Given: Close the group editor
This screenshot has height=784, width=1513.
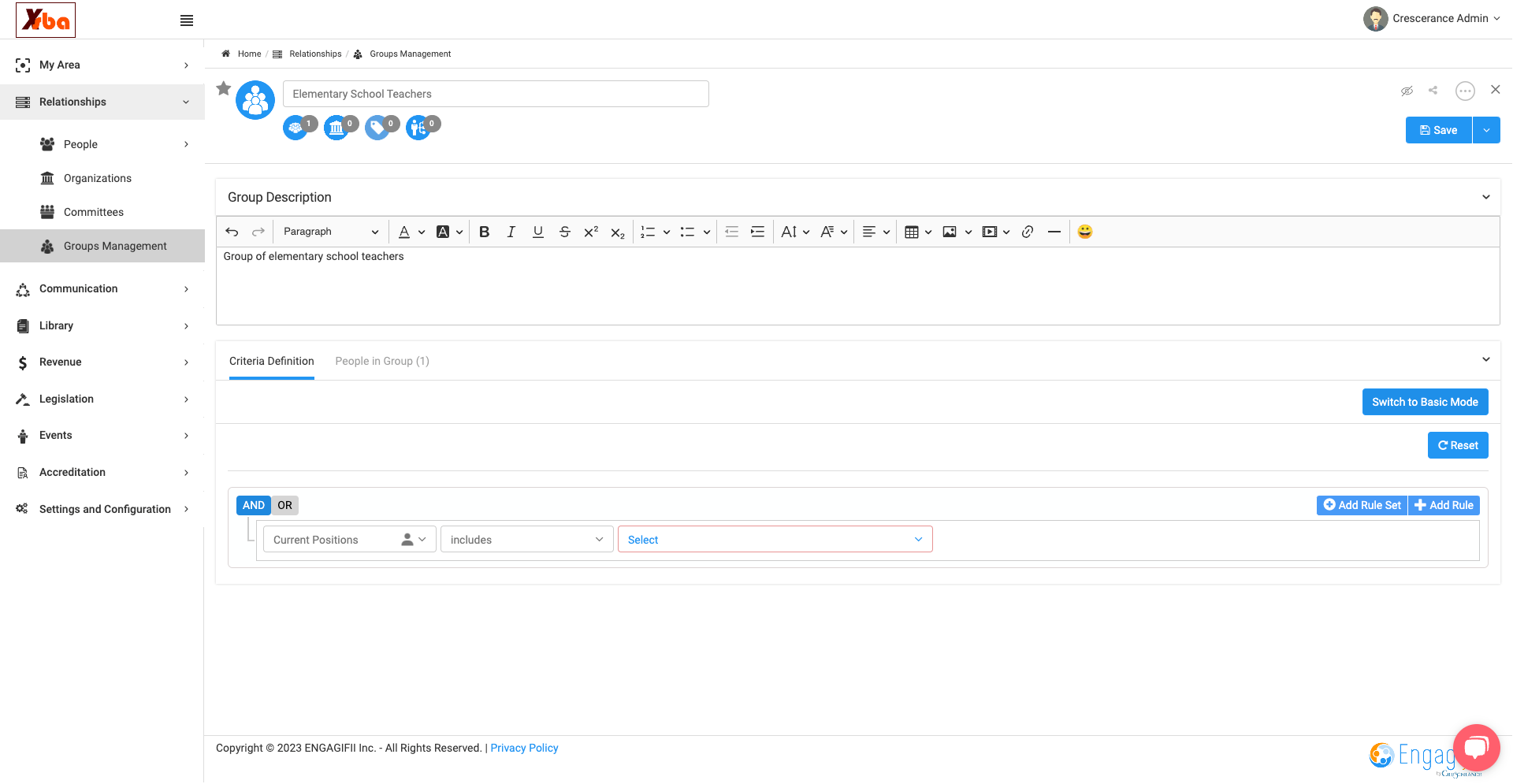Looking at the screenshot, I should coord(1495,90).
